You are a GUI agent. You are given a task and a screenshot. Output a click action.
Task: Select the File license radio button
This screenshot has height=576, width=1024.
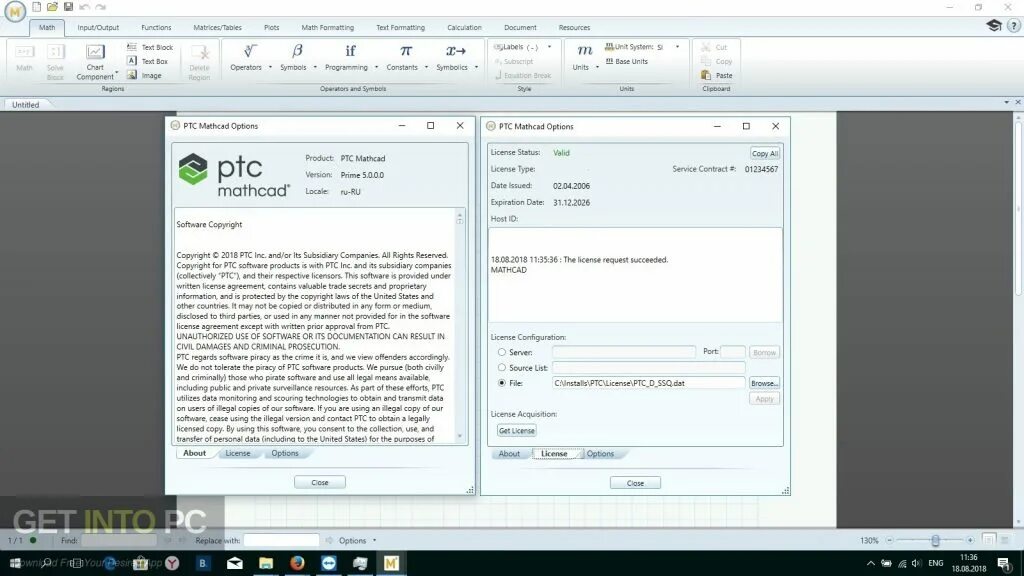tap(502, 383)
